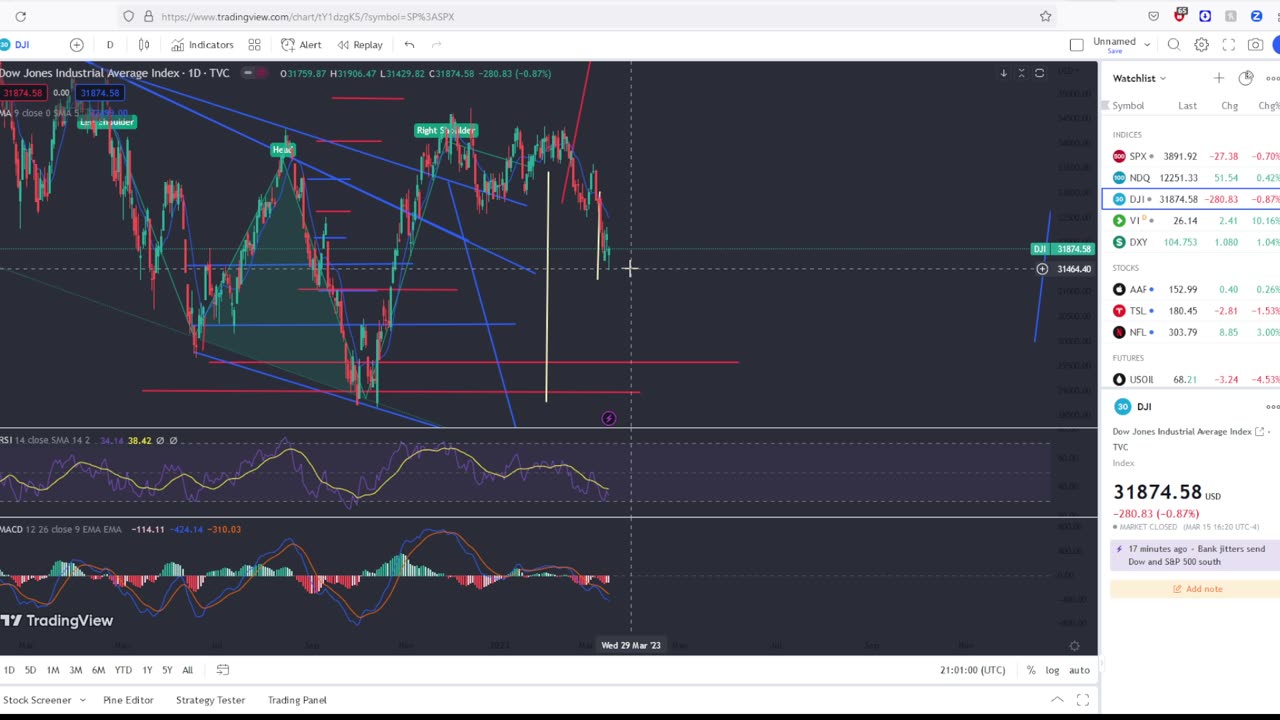Add symbol to watchlist plus icon
The height and width of the screenshot is (720, 1280).
[1218, 78]
